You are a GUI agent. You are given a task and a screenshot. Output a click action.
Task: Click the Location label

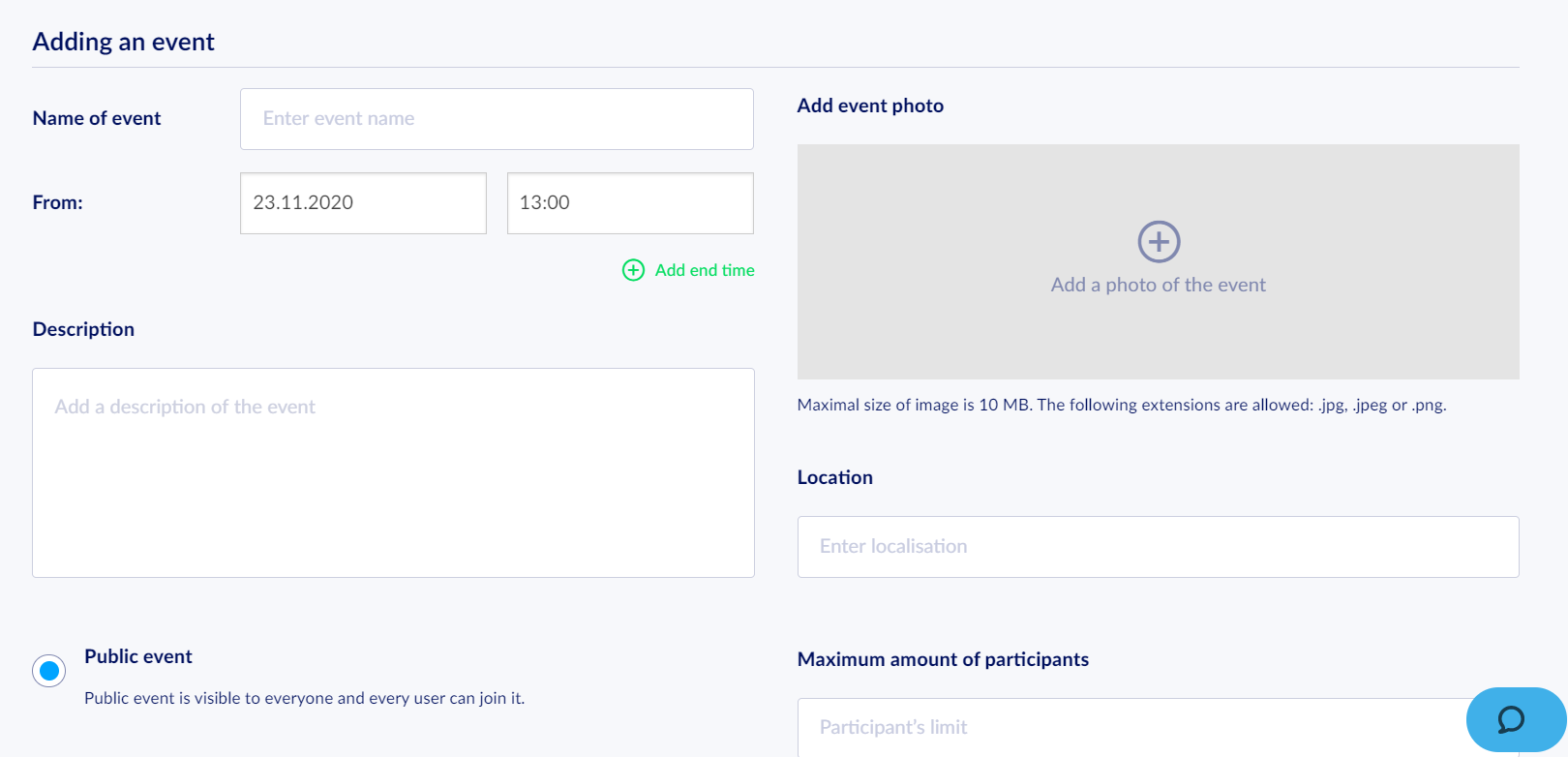click(835, 477)
